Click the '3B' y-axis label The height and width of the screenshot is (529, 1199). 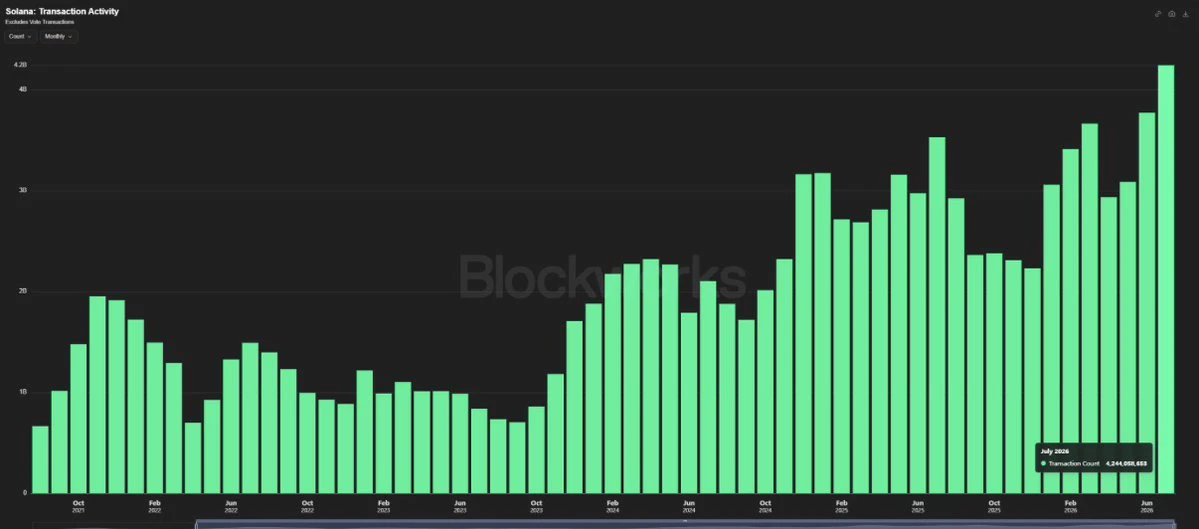point(23,190)
